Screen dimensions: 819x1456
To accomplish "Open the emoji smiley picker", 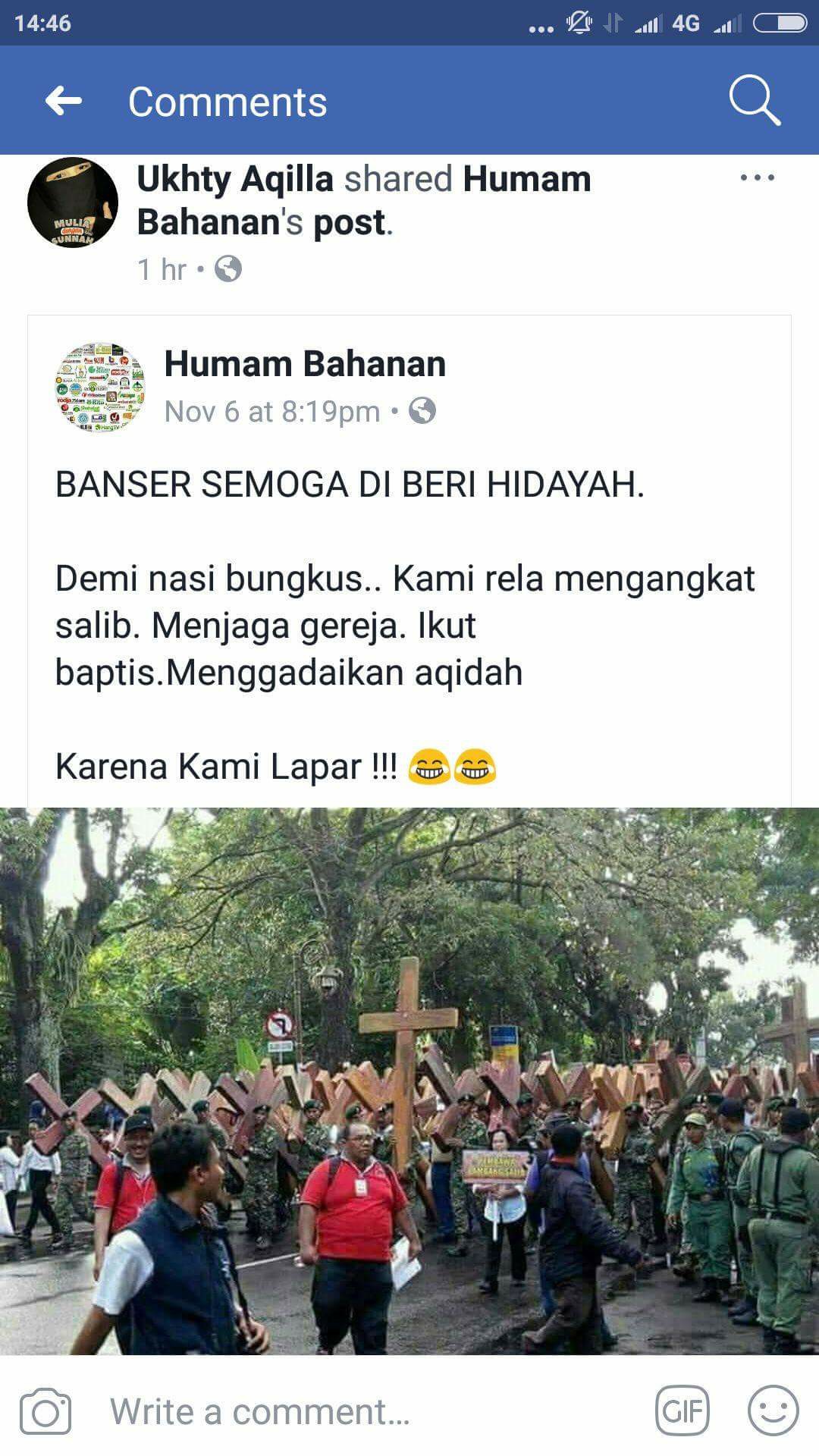I will pos(773,1411).
